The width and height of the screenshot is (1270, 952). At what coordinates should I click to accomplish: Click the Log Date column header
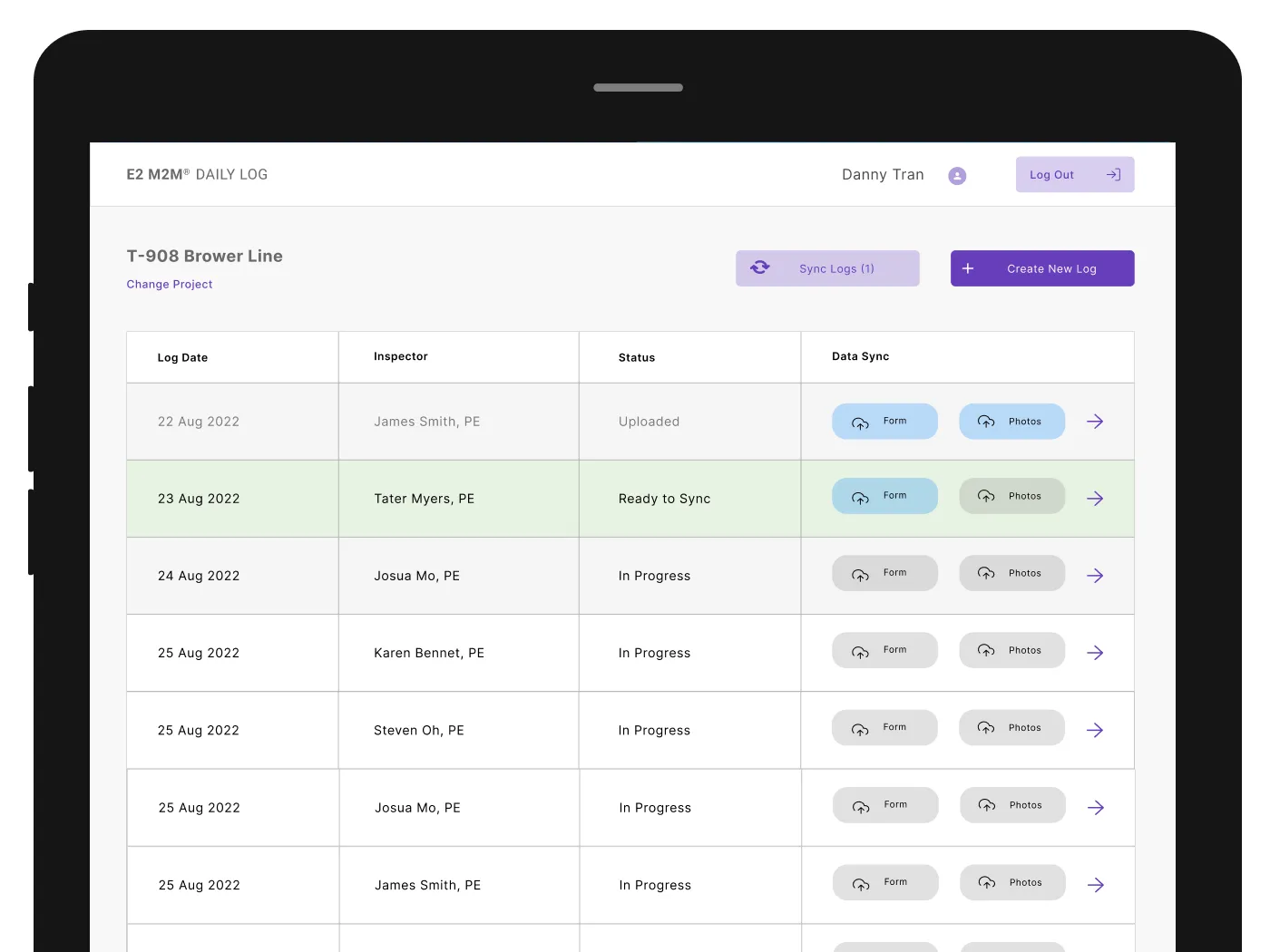tap(182, 358)
